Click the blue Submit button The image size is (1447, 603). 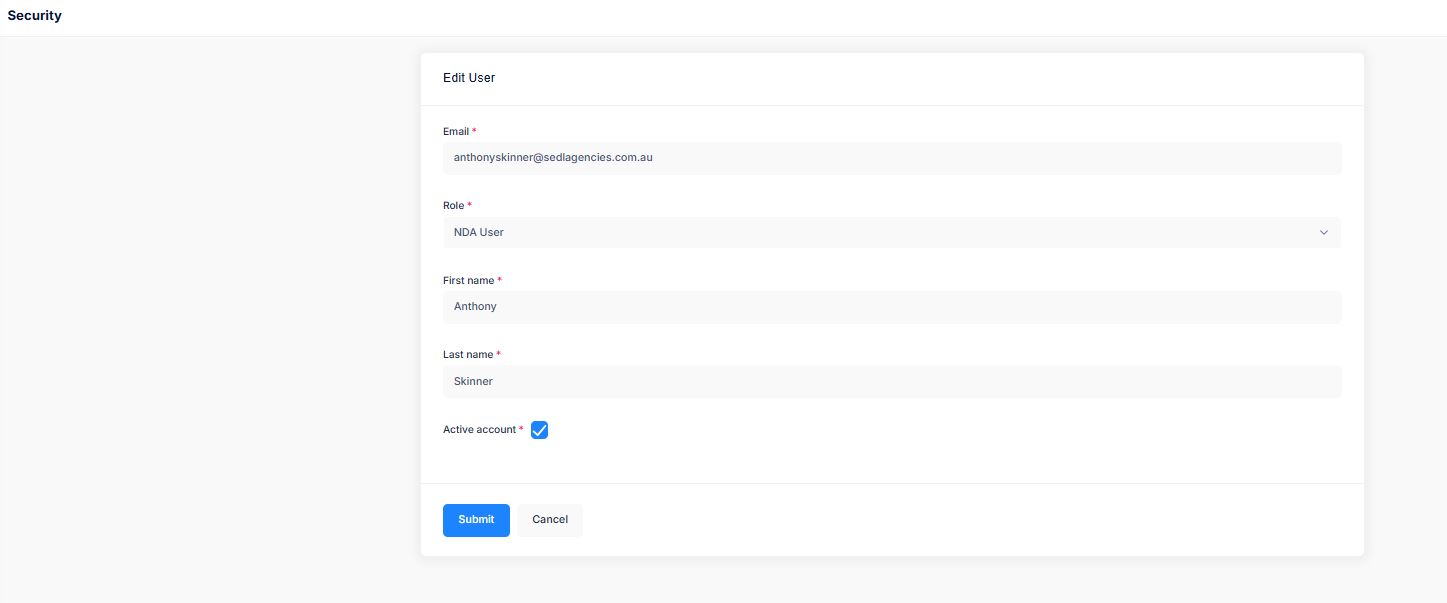pyautogui.click(x=476, y=520)
